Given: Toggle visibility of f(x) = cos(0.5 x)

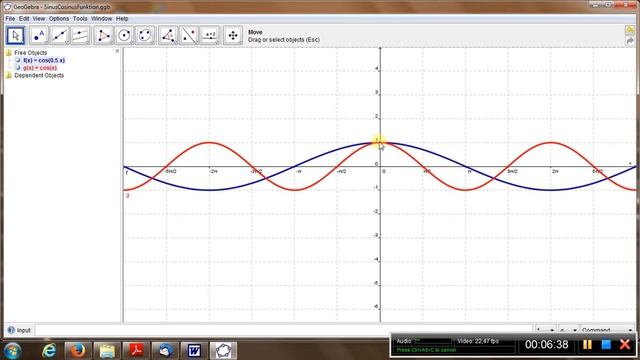Looking at the screenshot, I should point(18,60).
